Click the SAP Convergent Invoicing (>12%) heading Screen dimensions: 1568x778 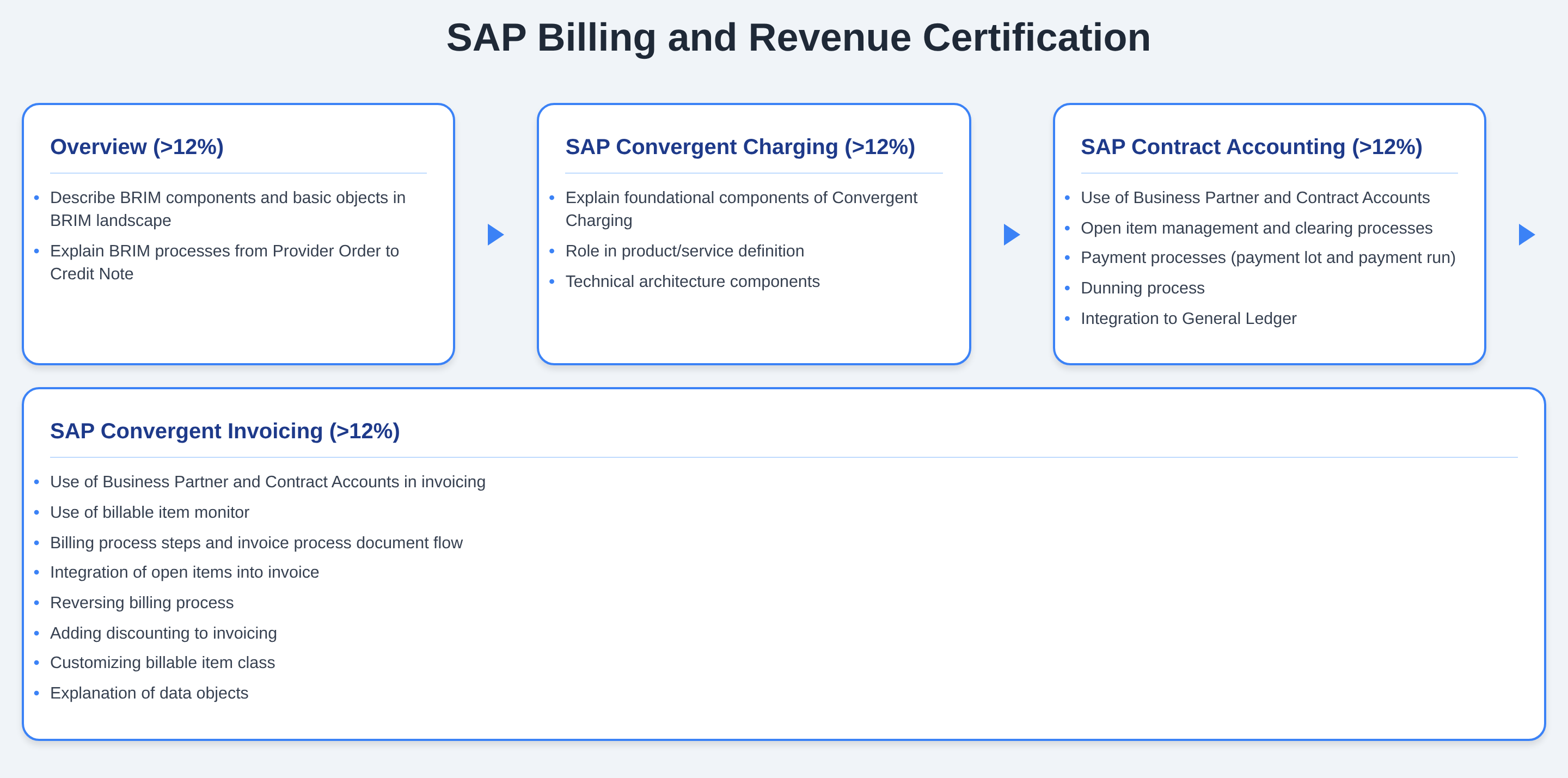click(x=225, y=431)
